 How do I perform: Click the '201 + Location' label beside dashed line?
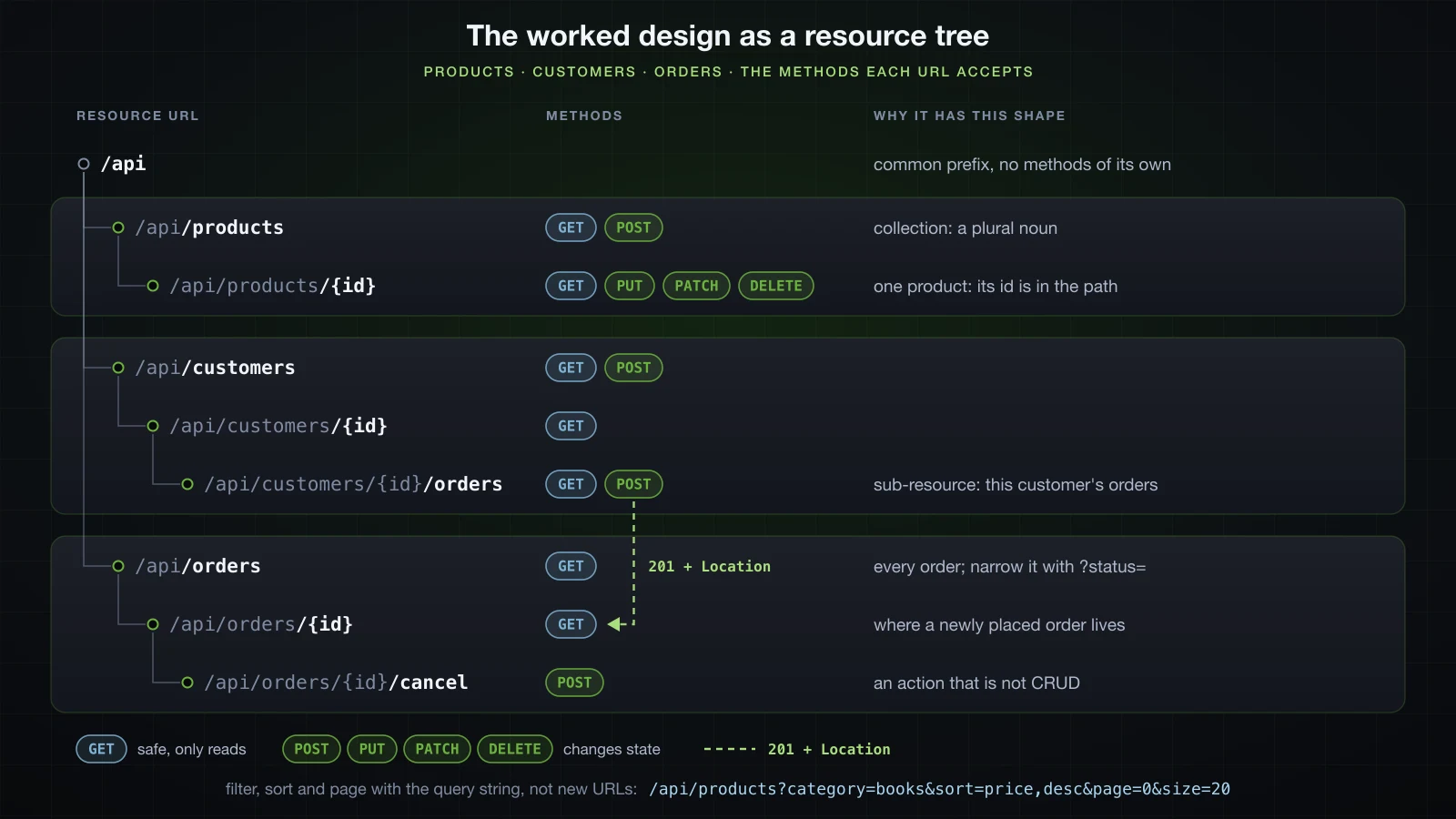pyautogui.click(x=709, y=566)
